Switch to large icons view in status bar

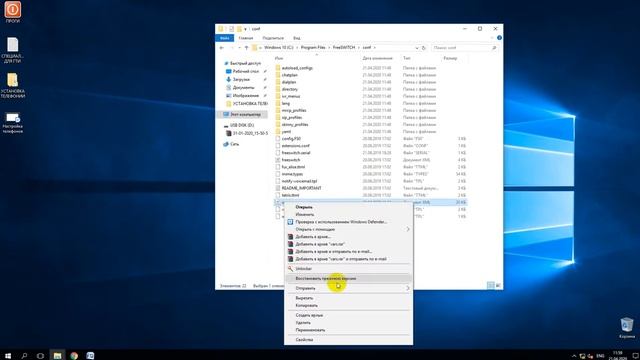point(498,285)
